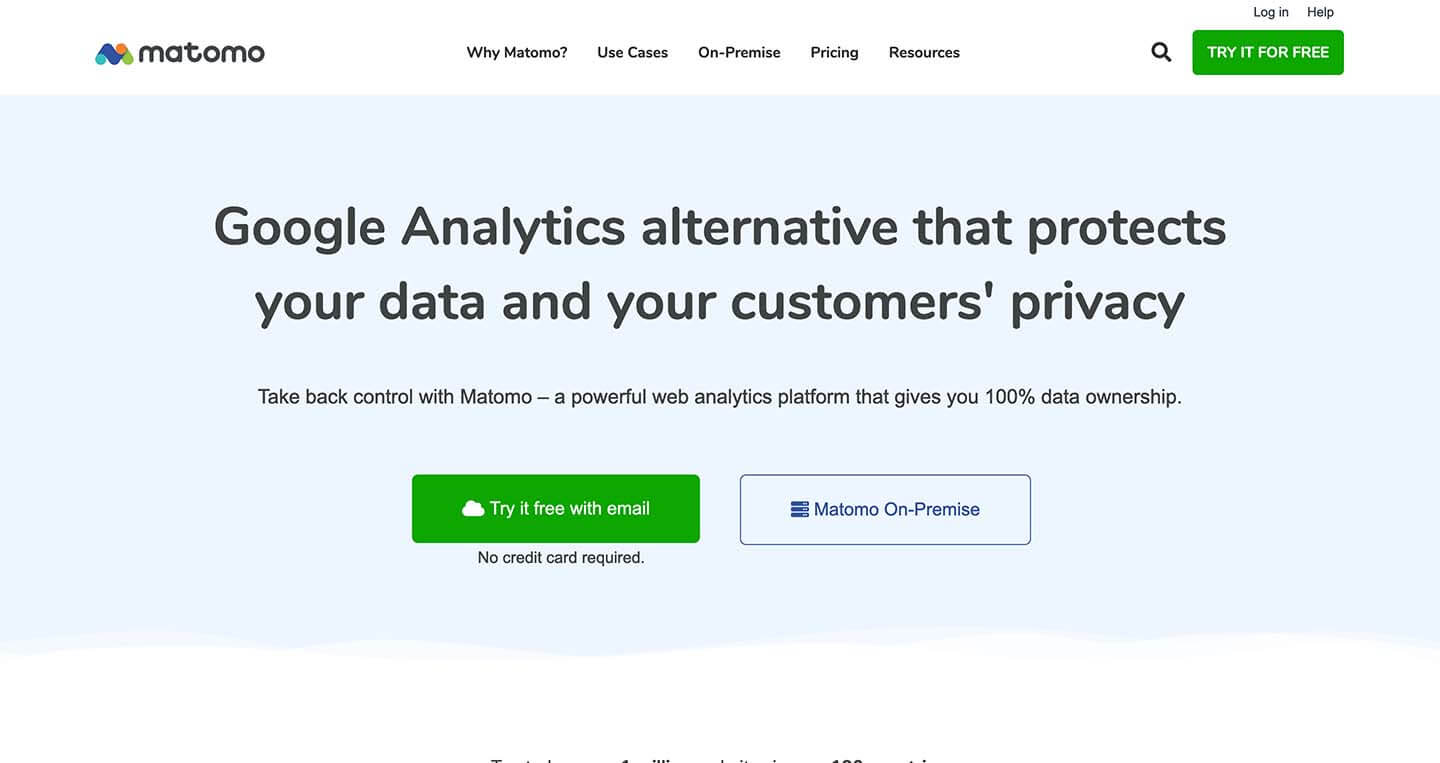Start trial via Try it free with email

pos(556,508)
